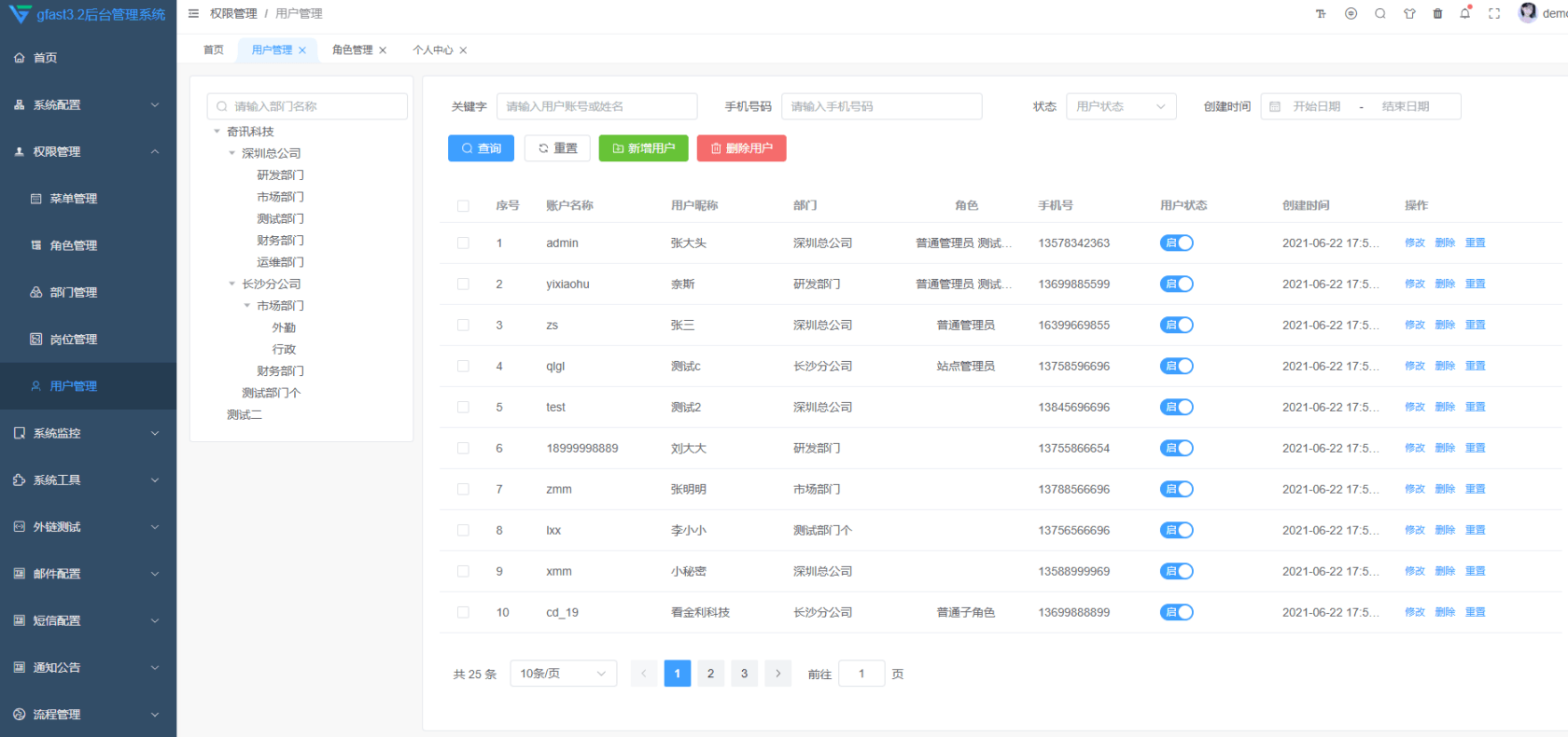The height and width of the screenshot is (737, 1568).
Task: Collapse 市场部门 under 长沙分公司
Action: tap(247, 306)
